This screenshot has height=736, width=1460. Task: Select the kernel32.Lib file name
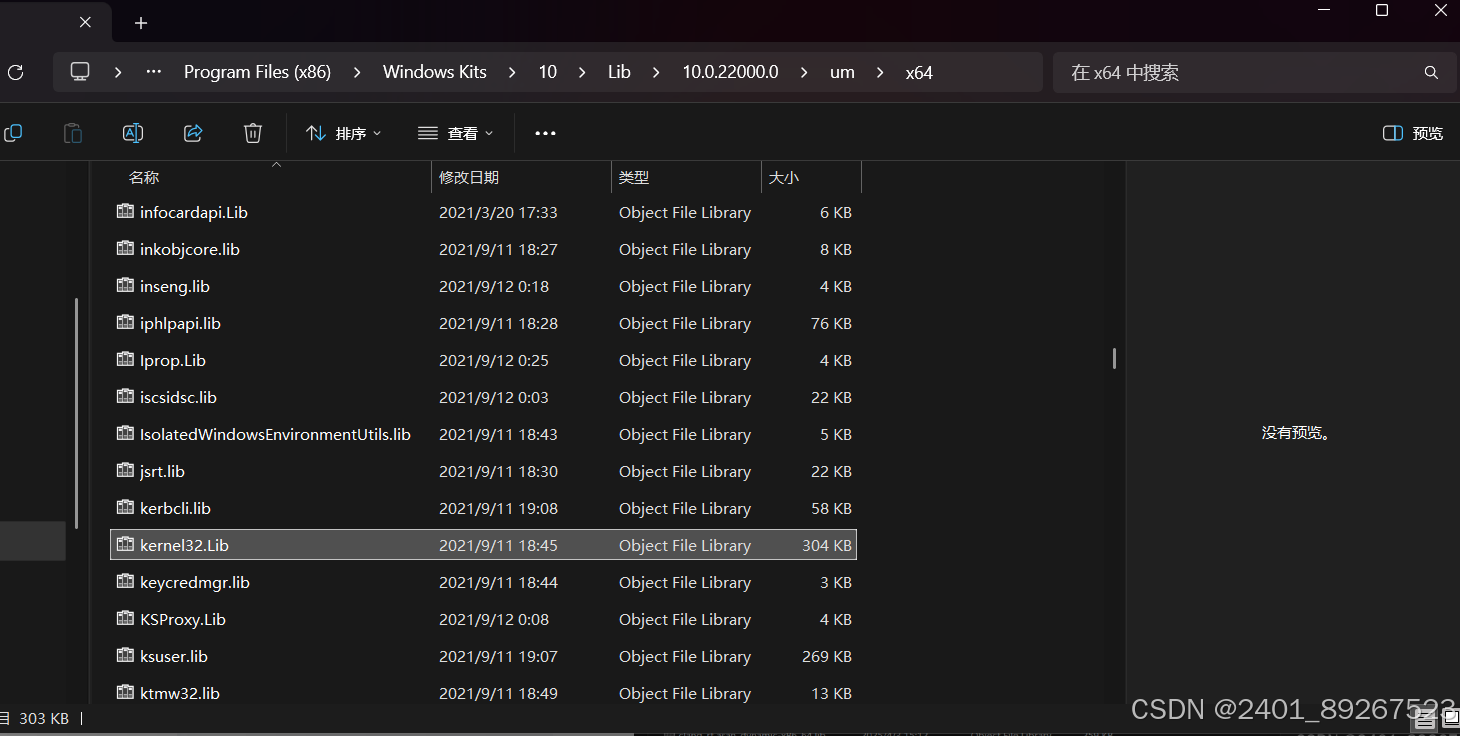[x=185, y=545]
